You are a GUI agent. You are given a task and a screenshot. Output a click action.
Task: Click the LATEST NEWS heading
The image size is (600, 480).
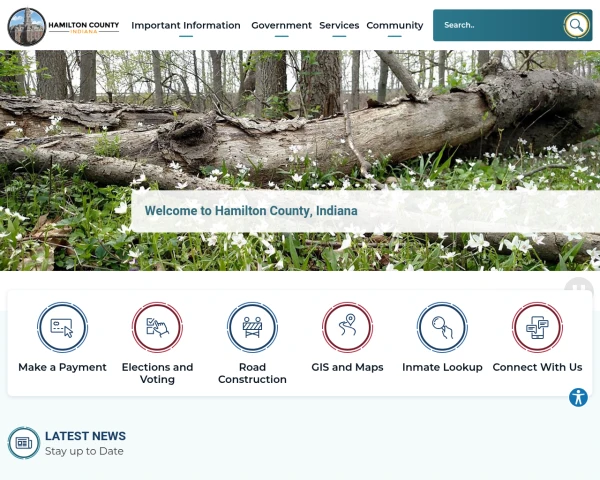(85, 436)
